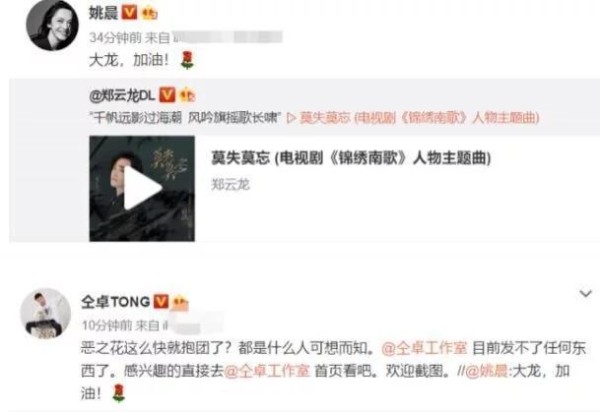
Task: Click verified V badge beside 郑云龙DL
Action: [167, 95]
